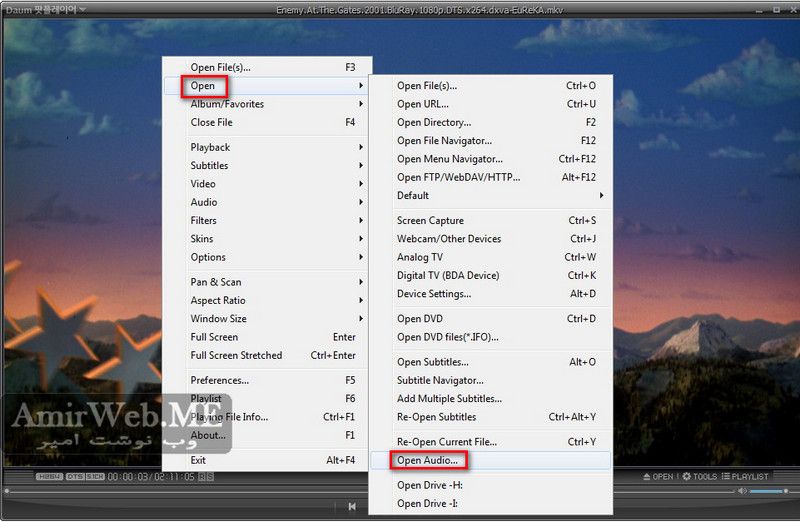Click Exit in the context menu
800x522 pixels.
(x=198, y=460)
